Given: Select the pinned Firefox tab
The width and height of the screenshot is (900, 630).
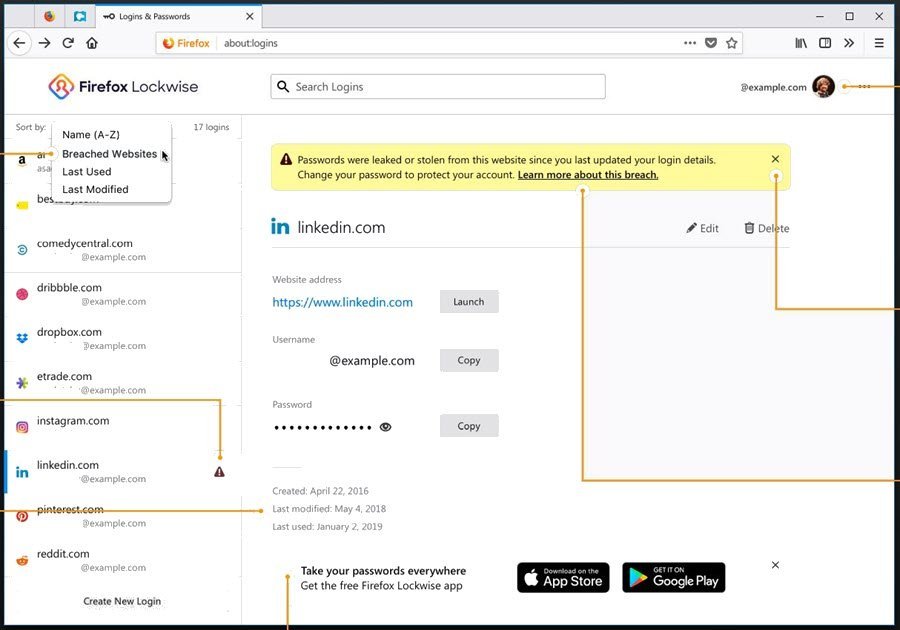Looking at the screenshot, I should click(x=49, y=16).
